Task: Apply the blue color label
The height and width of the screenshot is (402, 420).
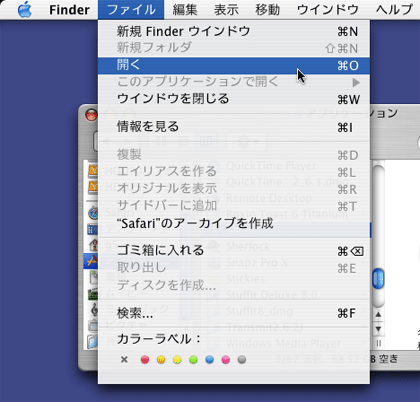Action: click(210, 360)
